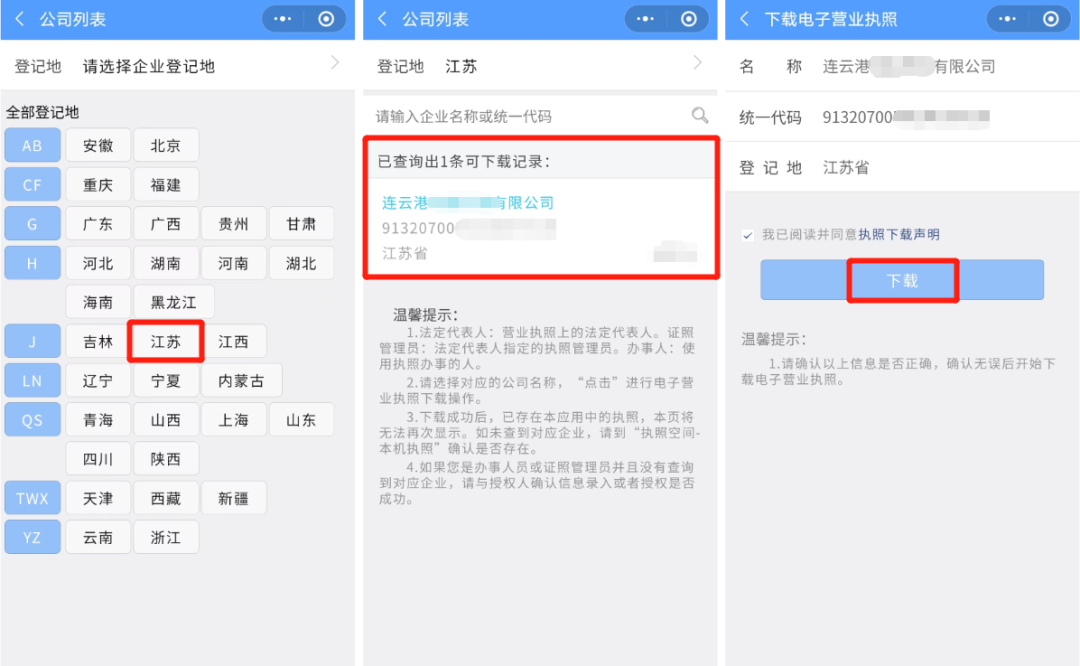
Task: Select the QS letter index
Action: 32,420
